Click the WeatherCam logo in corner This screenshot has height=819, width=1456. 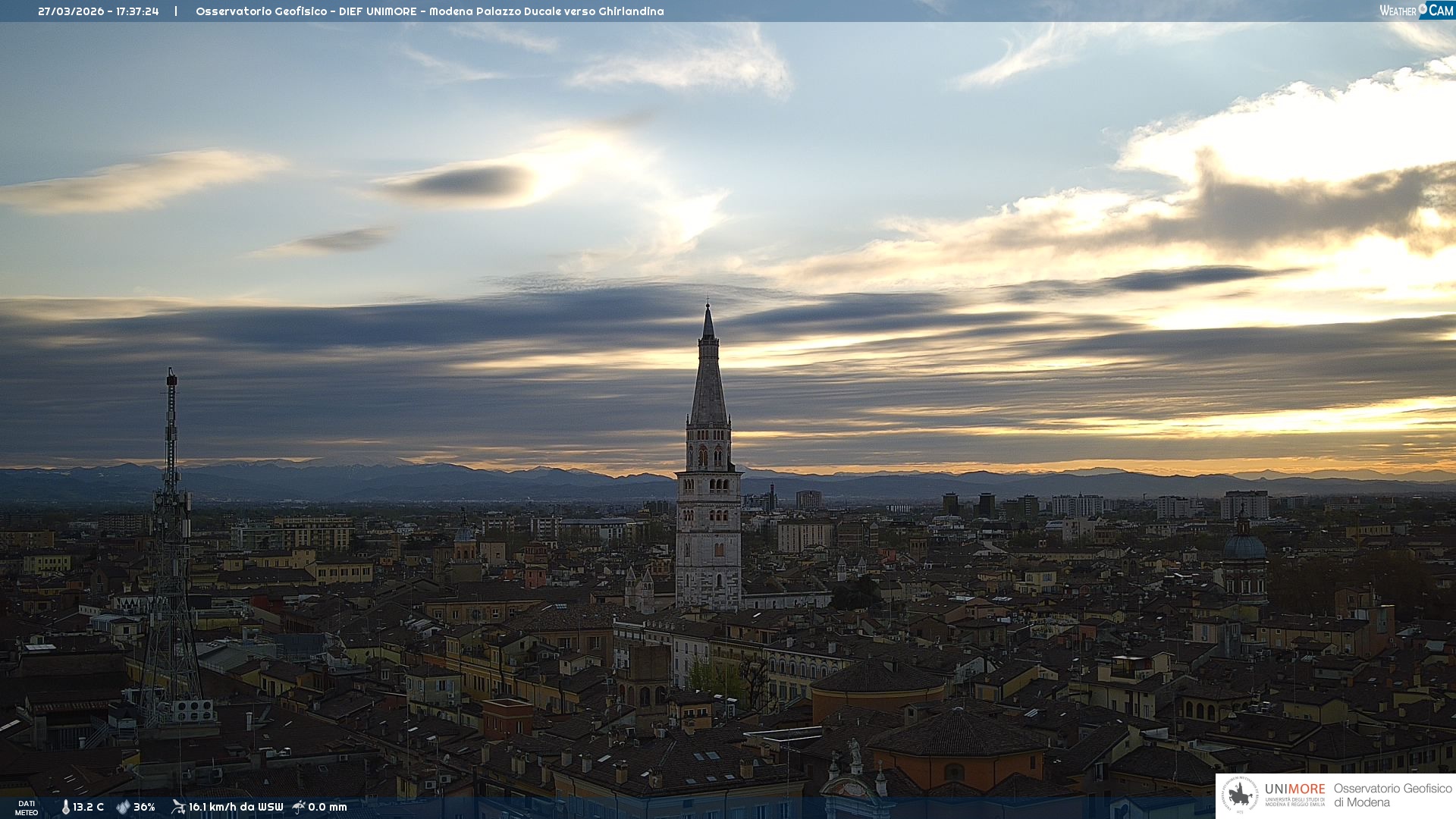(1416, 11)
